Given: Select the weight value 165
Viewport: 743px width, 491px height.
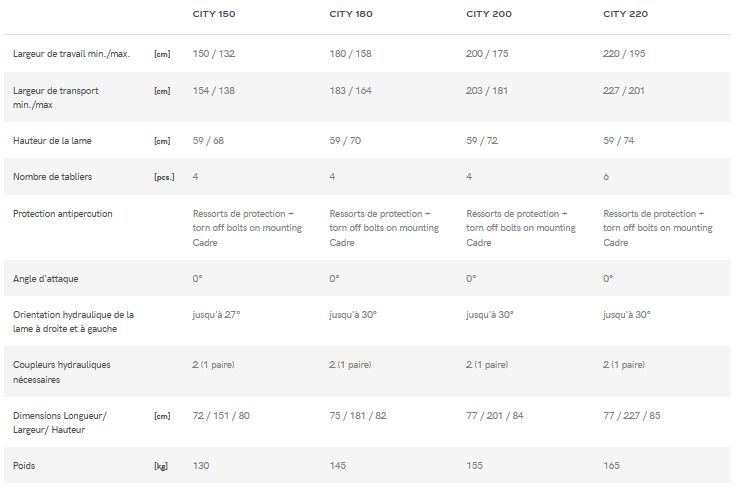Looking at the screenshot, I should point(613,466).
